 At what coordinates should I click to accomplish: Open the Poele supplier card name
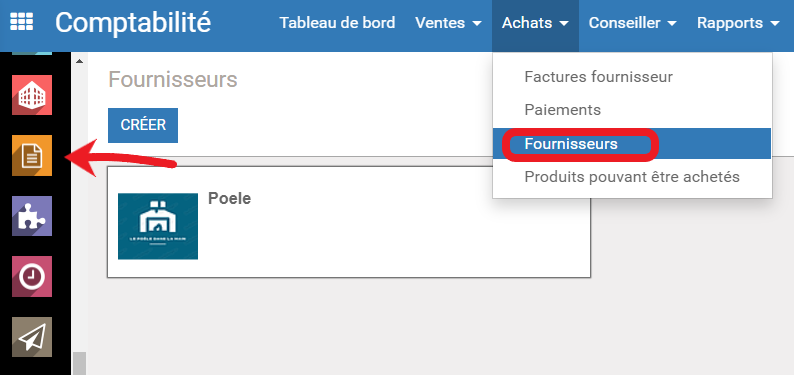click(229, 199)
